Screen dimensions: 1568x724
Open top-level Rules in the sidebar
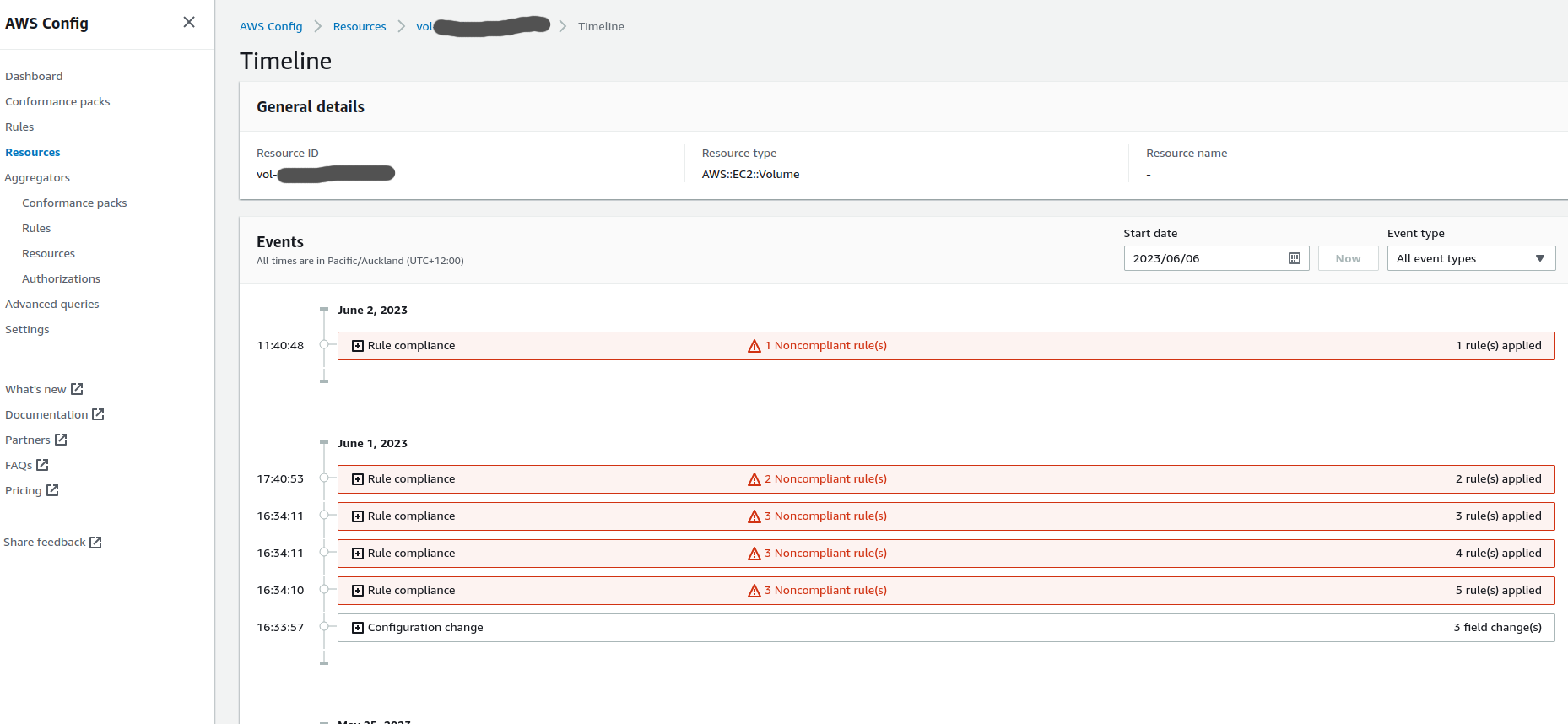point(19,127)
